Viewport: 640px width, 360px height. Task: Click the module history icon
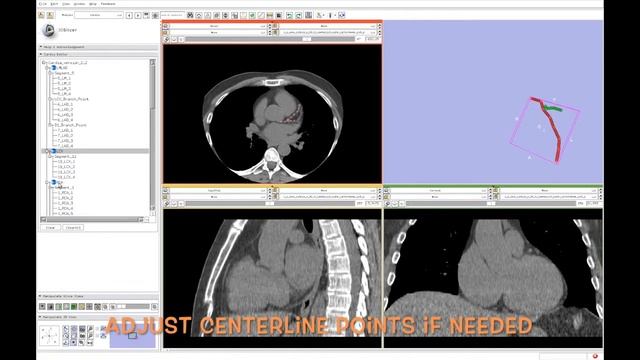click(x=146, y=15)
